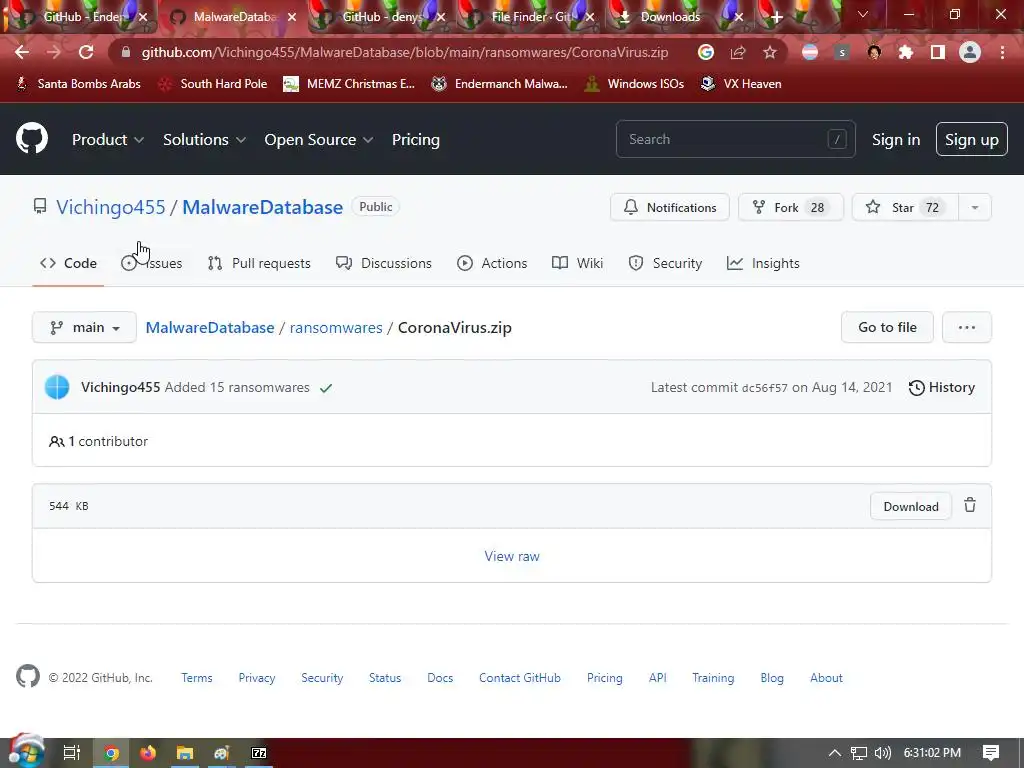The height and width of the screenshot is (768, 1024).
Task: Click the Fork button
Action: (x=791, y=208)
